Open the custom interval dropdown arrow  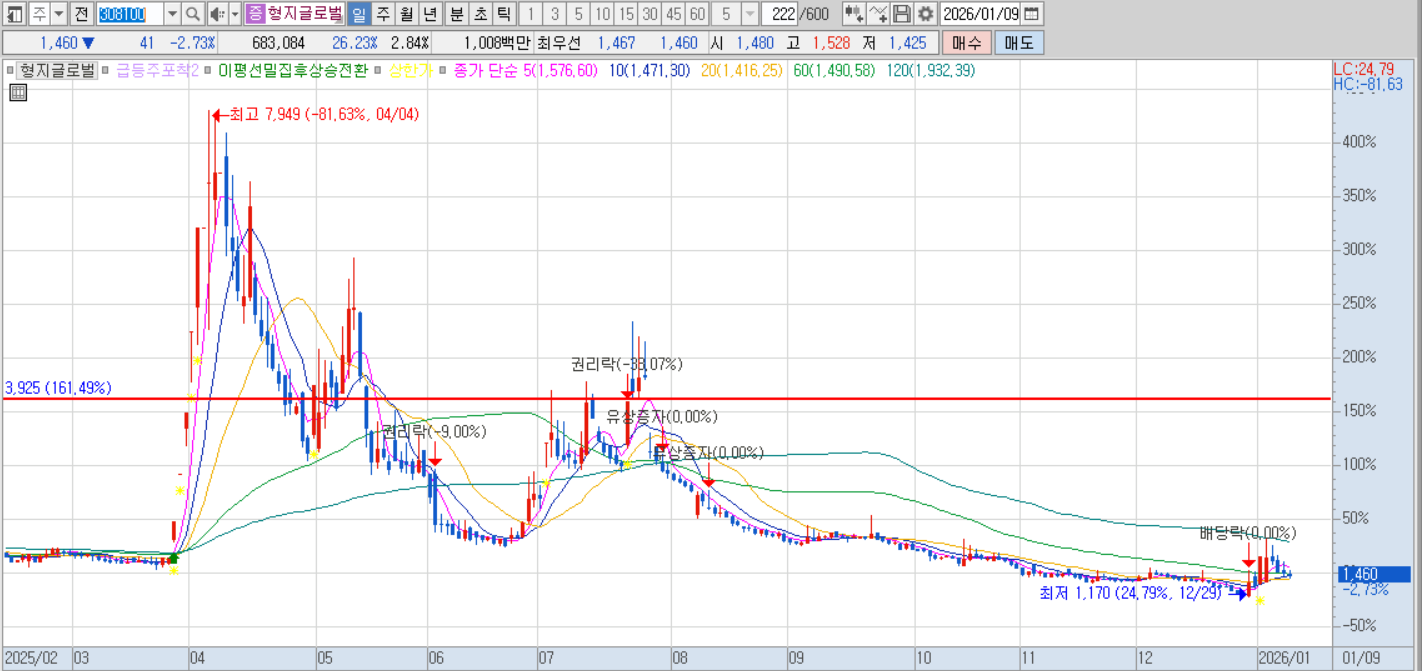tap(750, 14)
